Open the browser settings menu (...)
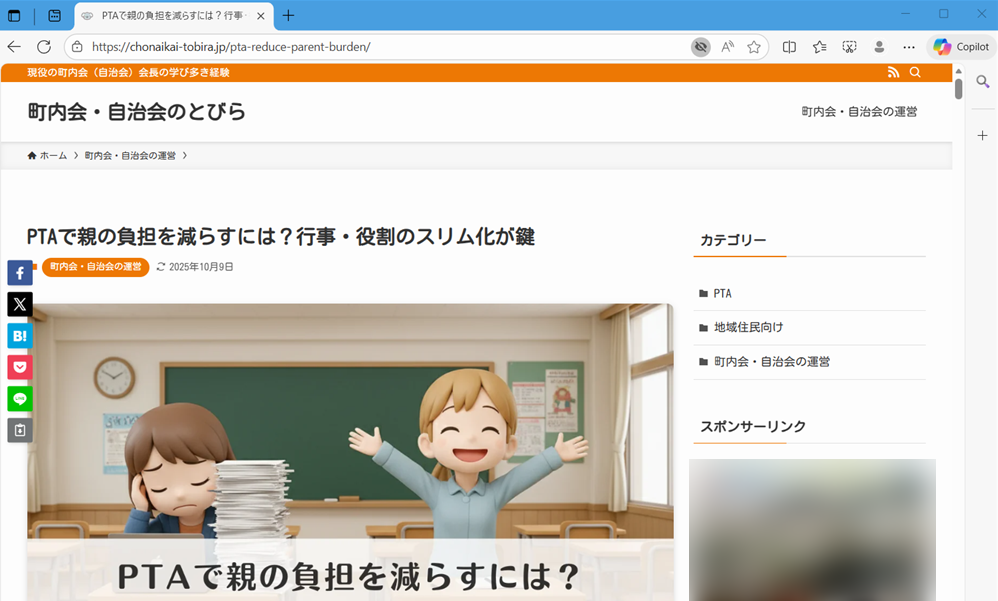Image resolution: width=998 pixels, height=601 pixels. (908, 46)
